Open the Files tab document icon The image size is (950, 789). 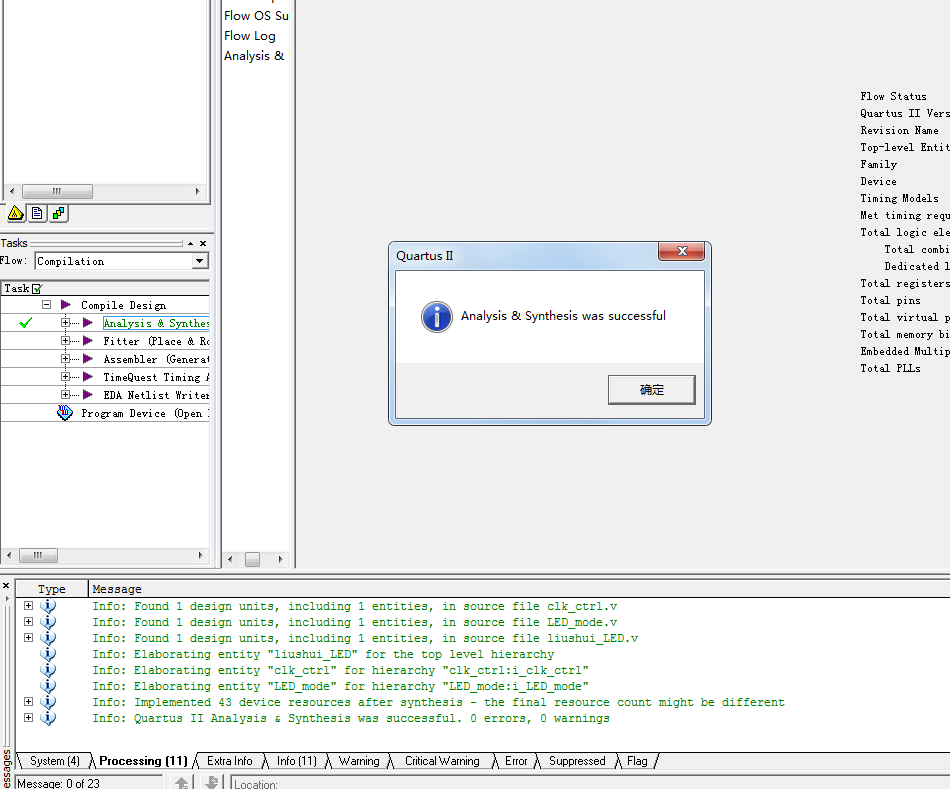(x=37, y=213)
